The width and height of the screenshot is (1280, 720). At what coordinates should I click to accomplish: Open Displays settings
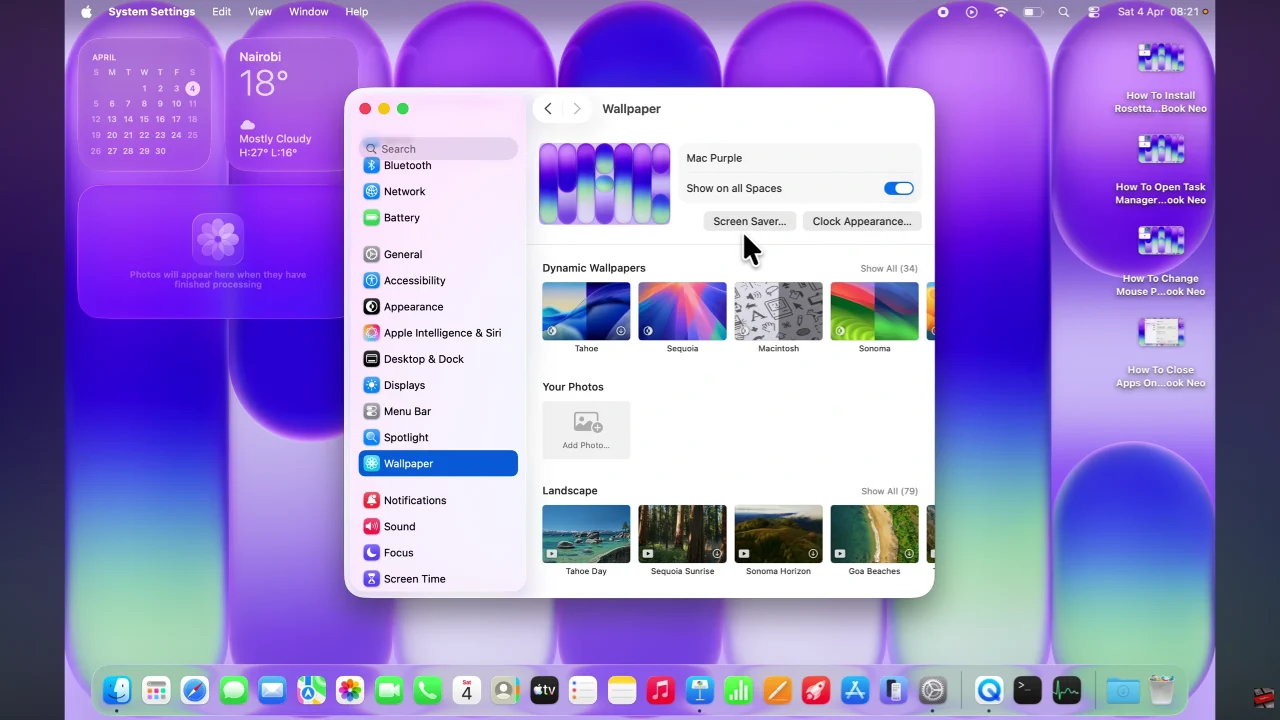[x=404, y=385]
